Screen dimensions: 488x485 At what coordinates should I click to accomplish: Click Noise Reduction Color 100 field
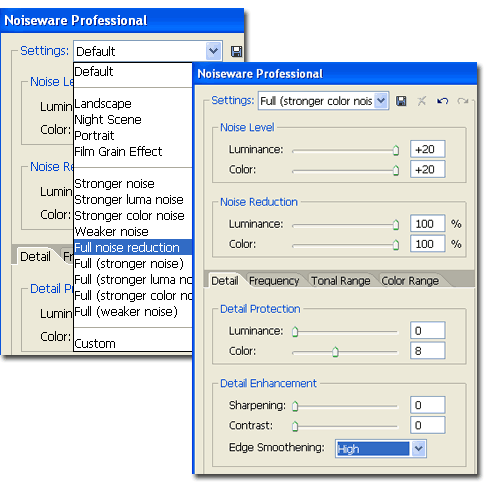tap(428, 244)
